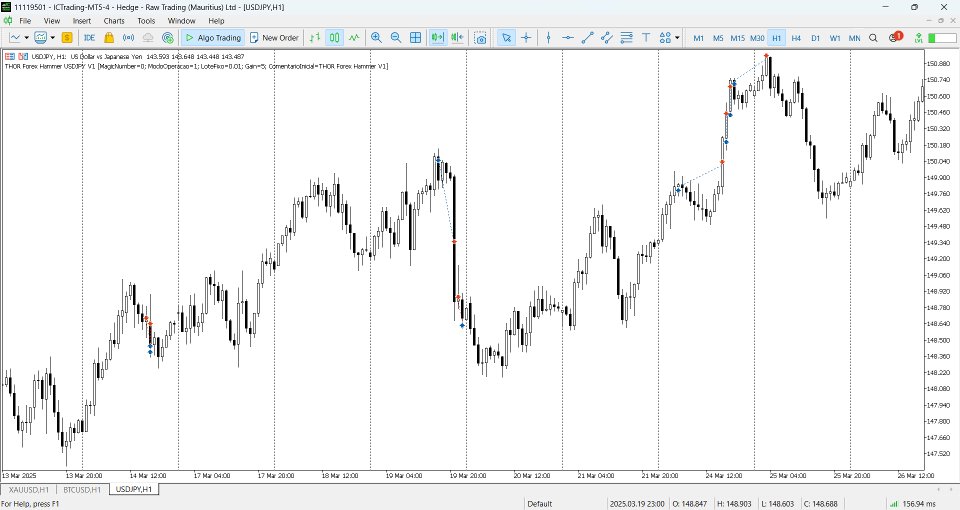Screen dimensions: 960x510
Task: Click the 150.880 price axis label
Action: [x=939, y=63]
